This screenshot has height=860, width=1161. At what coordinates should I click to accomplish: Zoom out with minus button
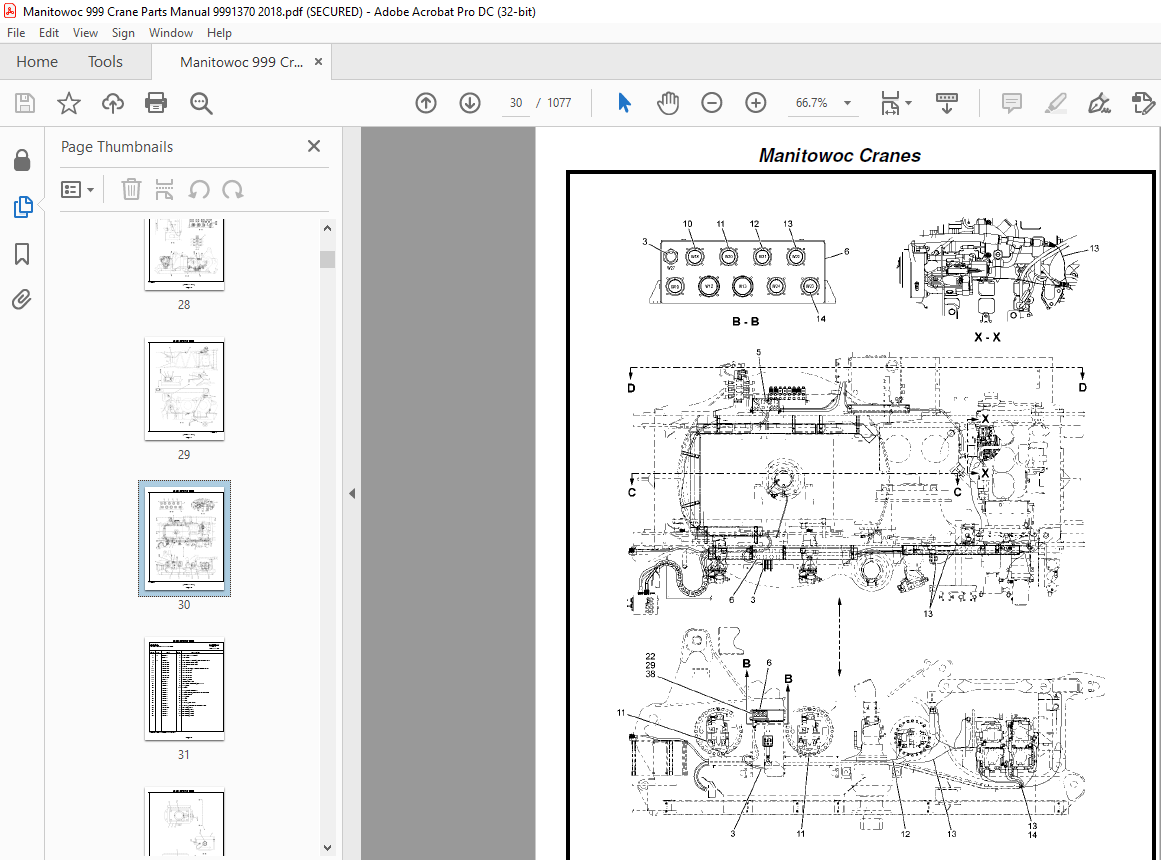(712, 103)
